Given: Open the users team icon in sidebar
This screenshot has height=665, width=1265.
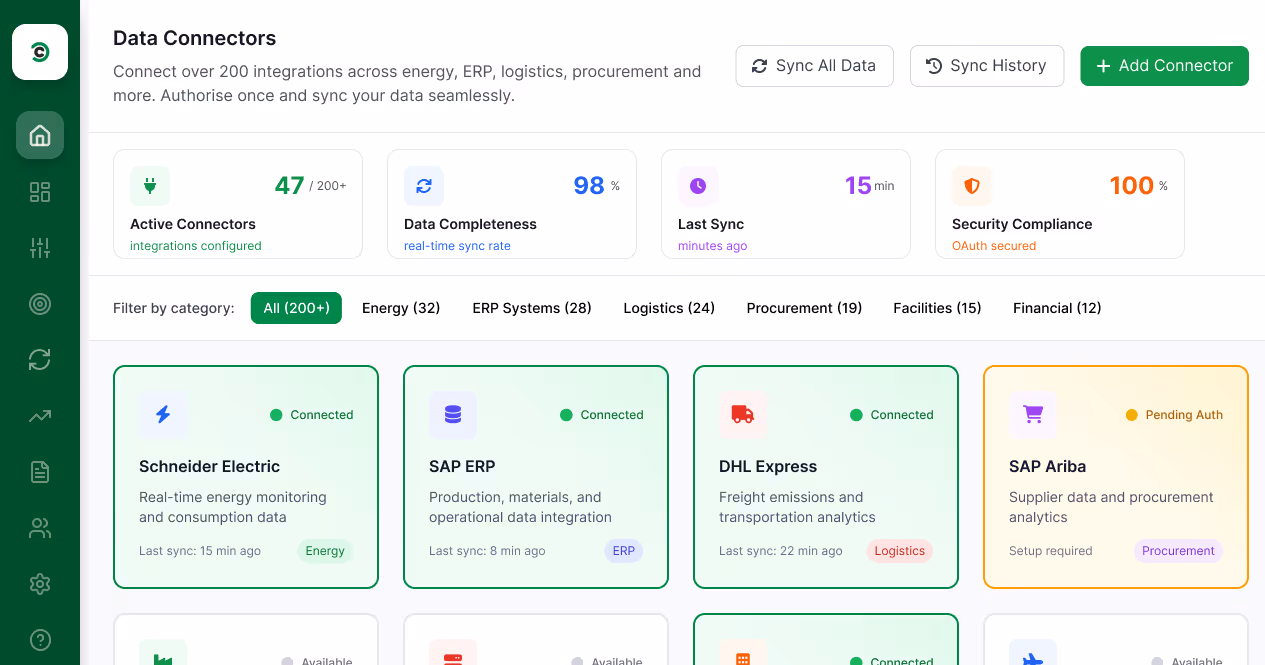Looking at the screenshot, I should pyautogui.click(x=40, y=528).
